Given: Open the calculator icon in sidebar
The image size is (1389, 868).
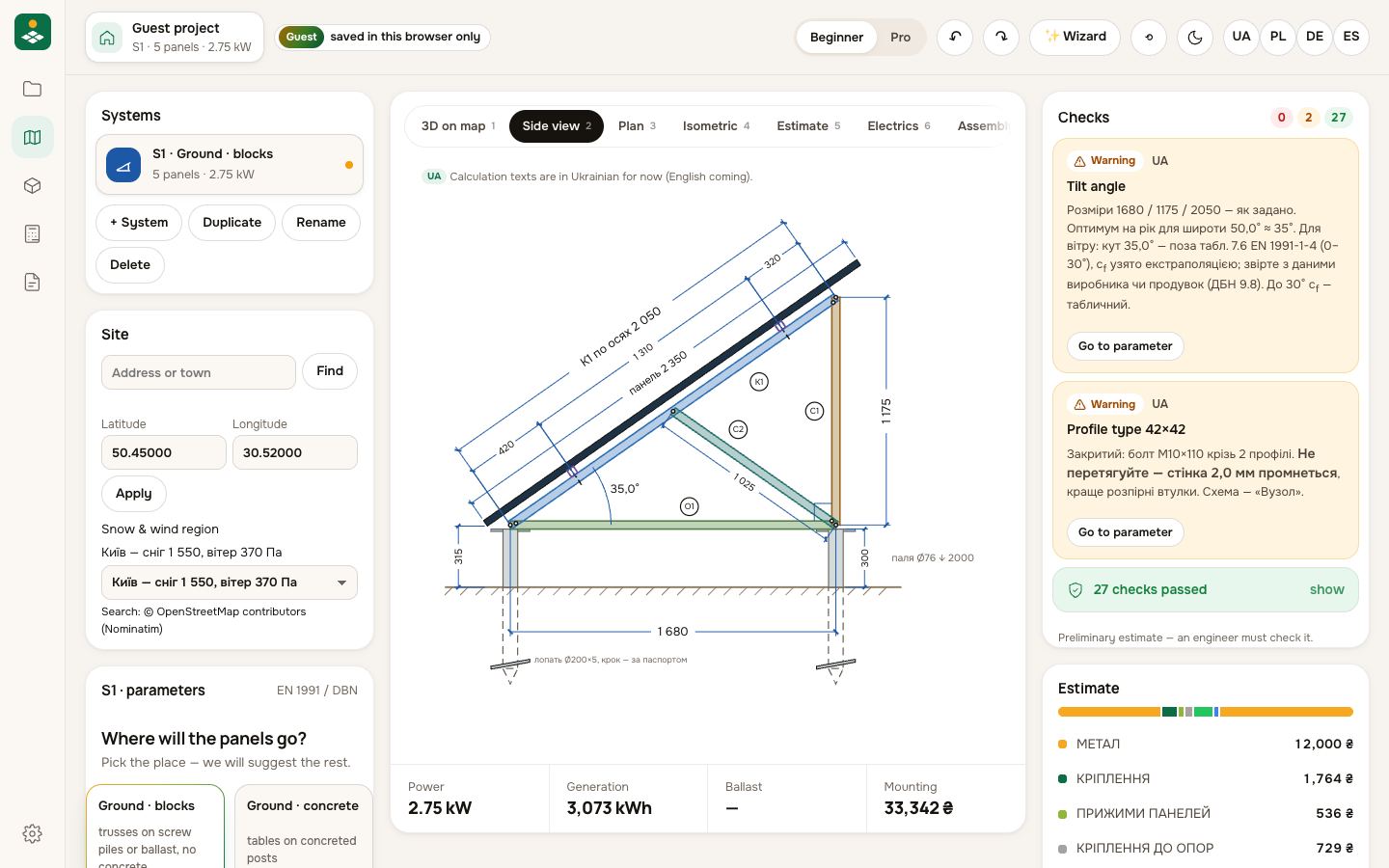Looking at the screenshot, I should point(32,233).
